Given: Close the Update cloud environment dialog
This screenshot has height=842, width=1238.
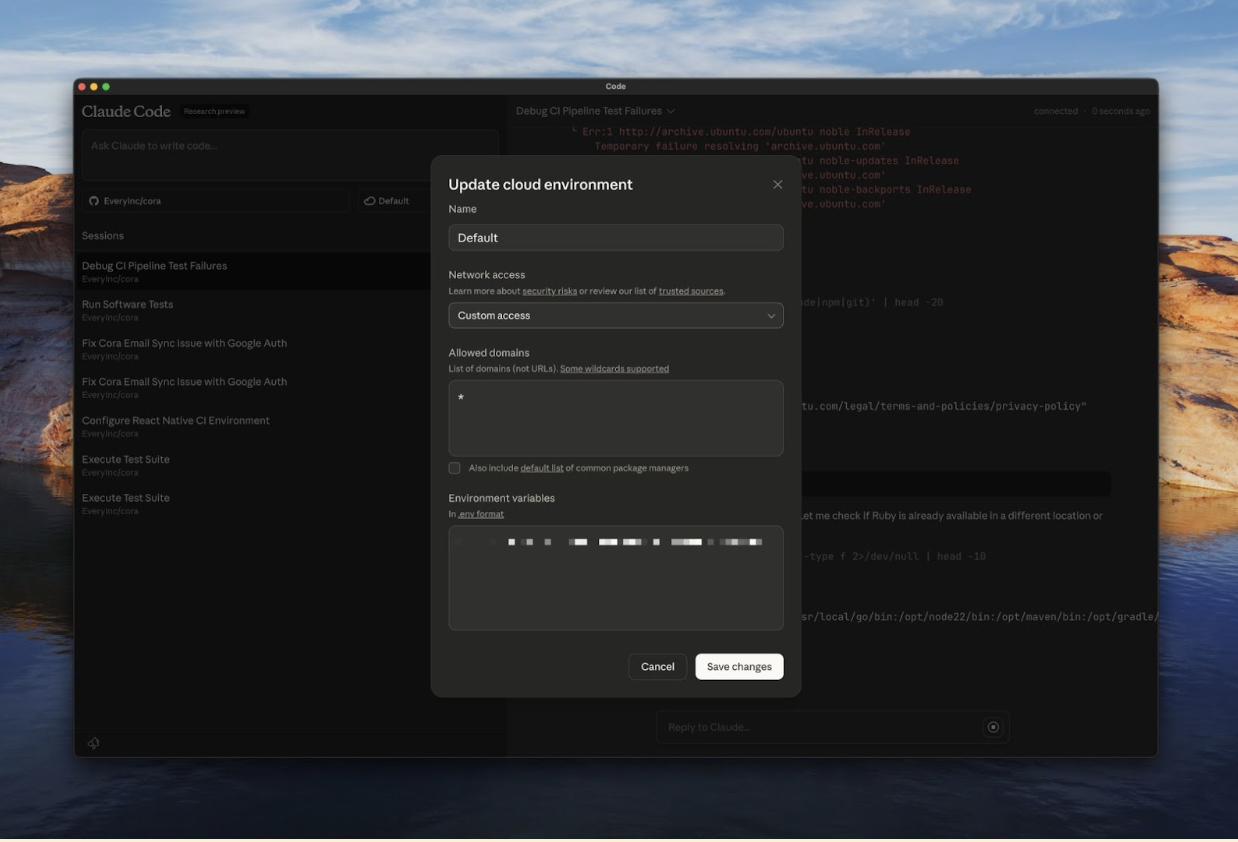Looking at the screenshot, I should point(777,185).
